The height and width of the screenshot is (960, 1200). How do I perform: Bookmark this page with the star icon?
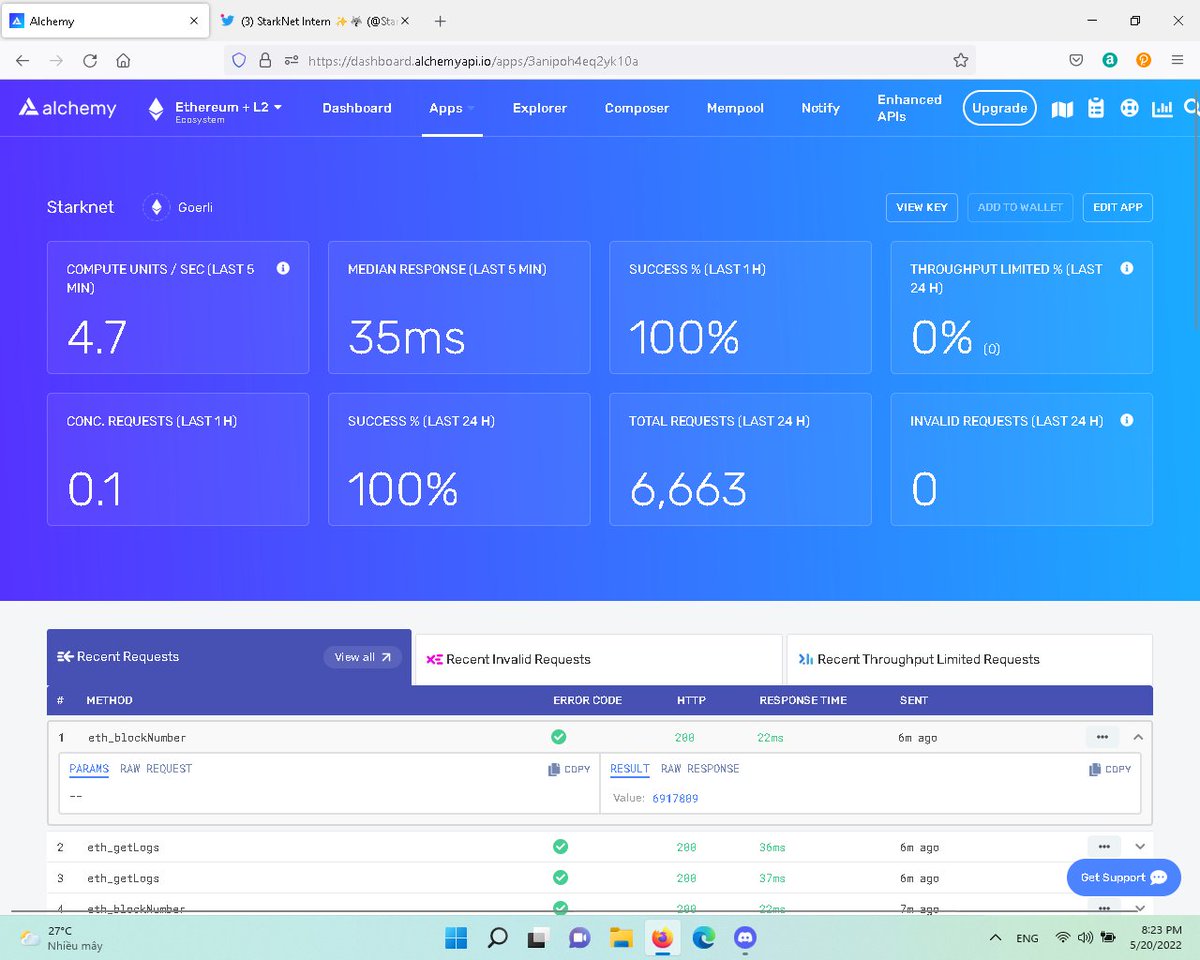pyautogui.click(x=961, y=60)
